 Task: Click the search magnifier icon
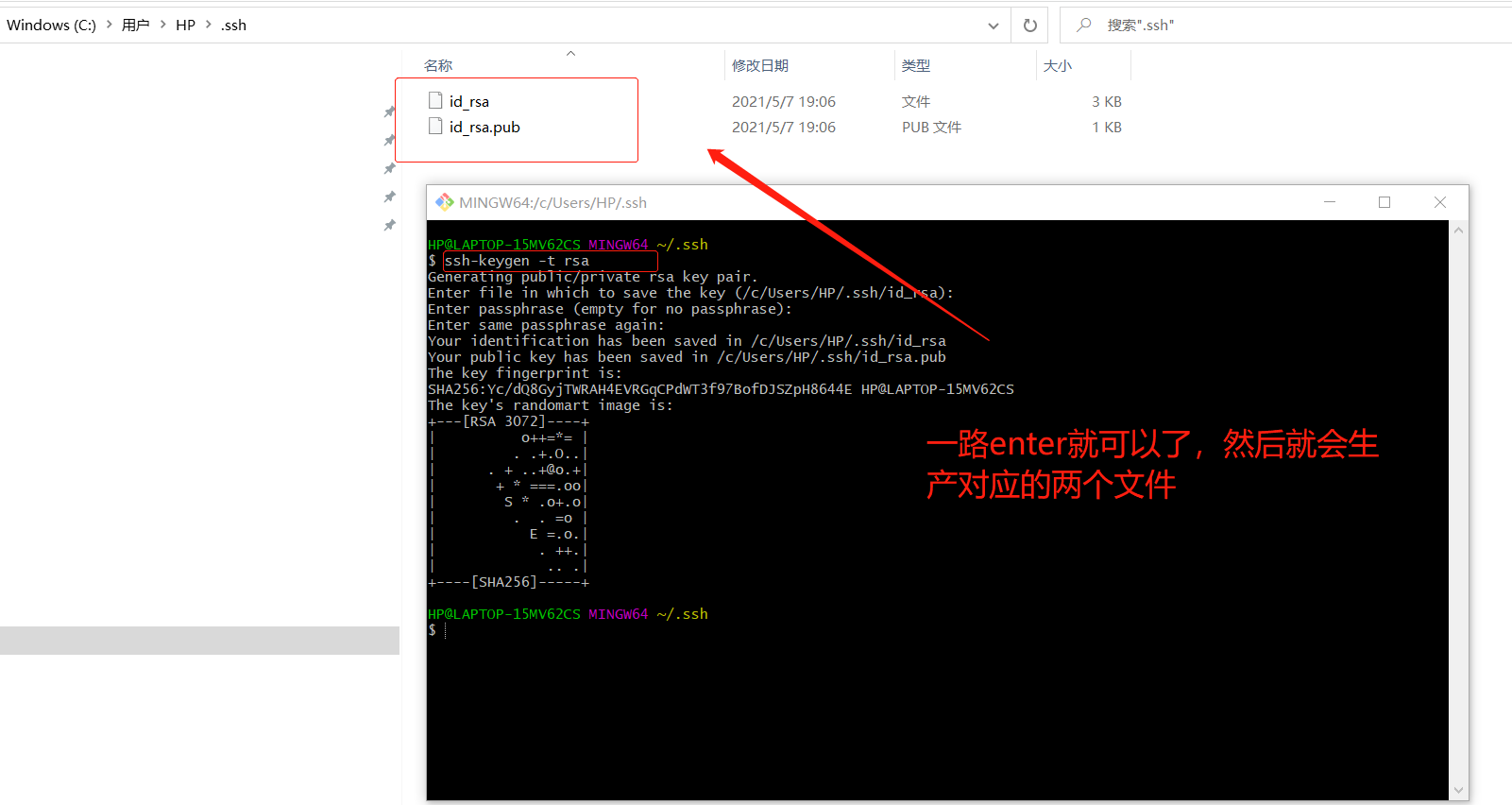(1084, 25)
